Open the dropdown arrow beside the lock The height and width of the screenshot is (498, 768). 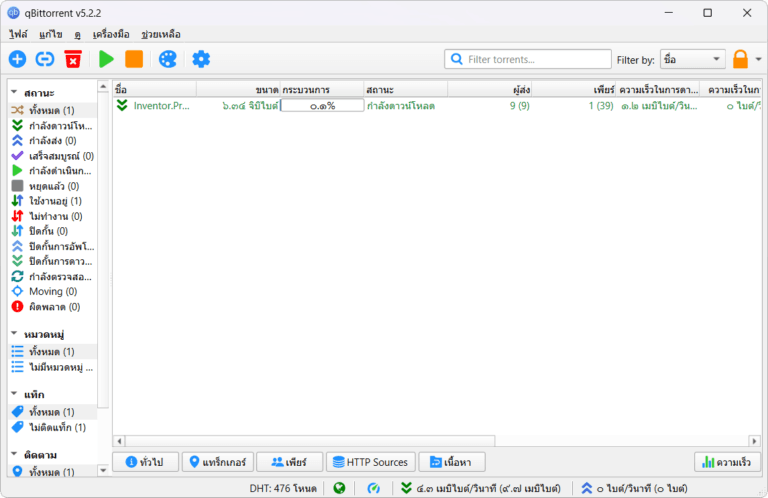(x=758, y=59)
